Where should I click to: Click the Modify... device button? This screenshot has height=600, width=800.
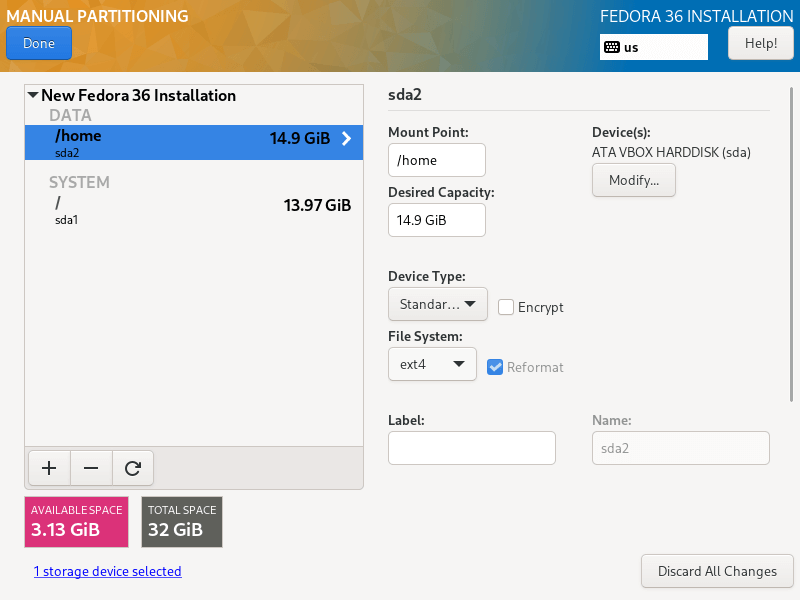[x=634, y=180]
